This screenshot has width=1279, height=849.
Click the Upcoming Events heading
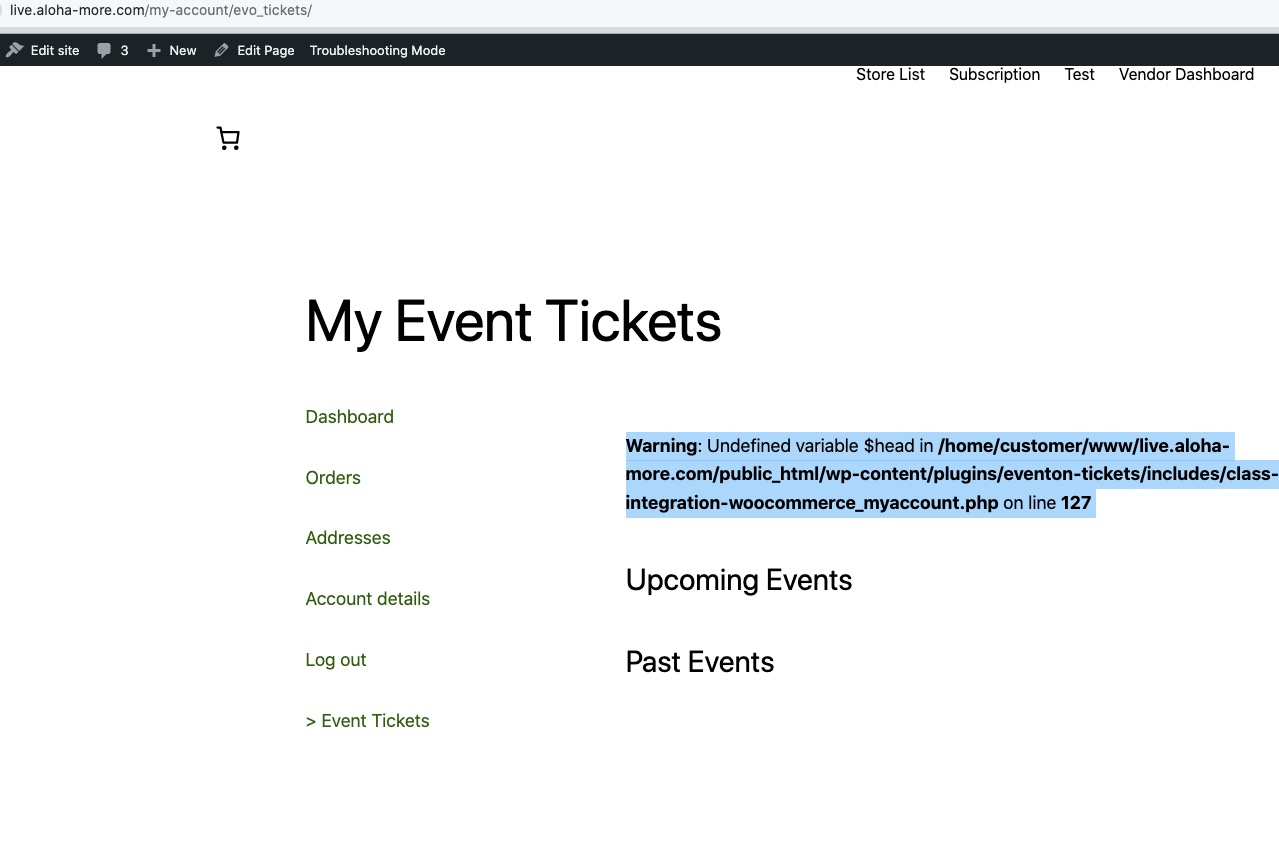click(x=739, y=580)
